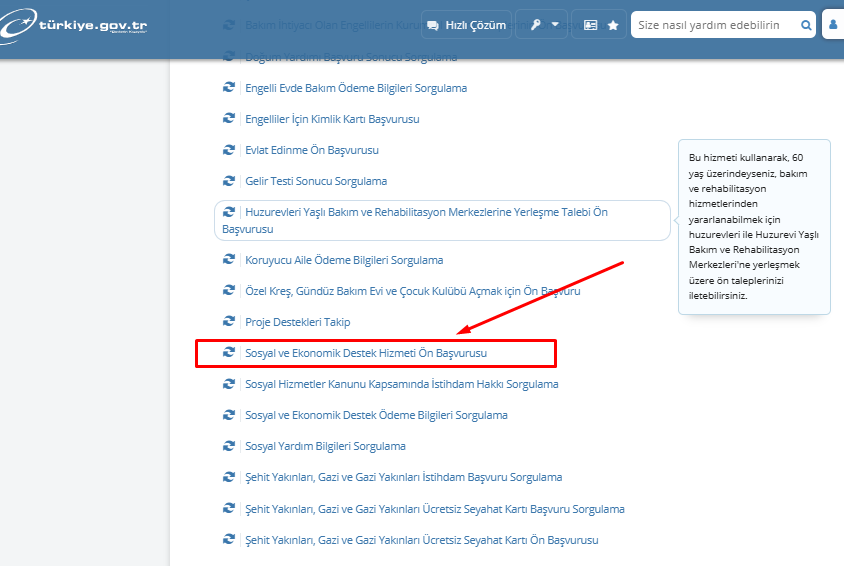
Task: Open favorites with the star icon
Action: (x=612, y=25)
